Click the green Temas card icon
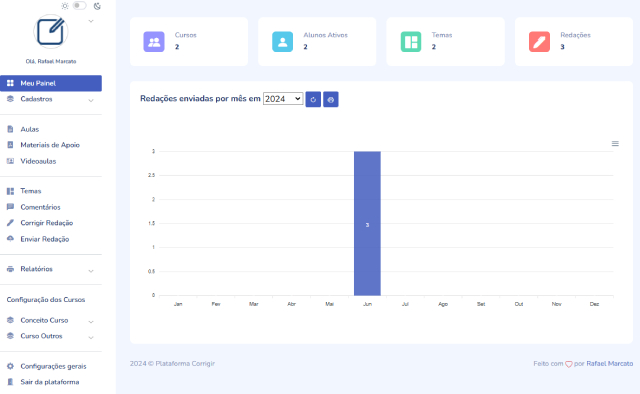Image resolution: width=640 pixels, height=394 pixels. 411,42
